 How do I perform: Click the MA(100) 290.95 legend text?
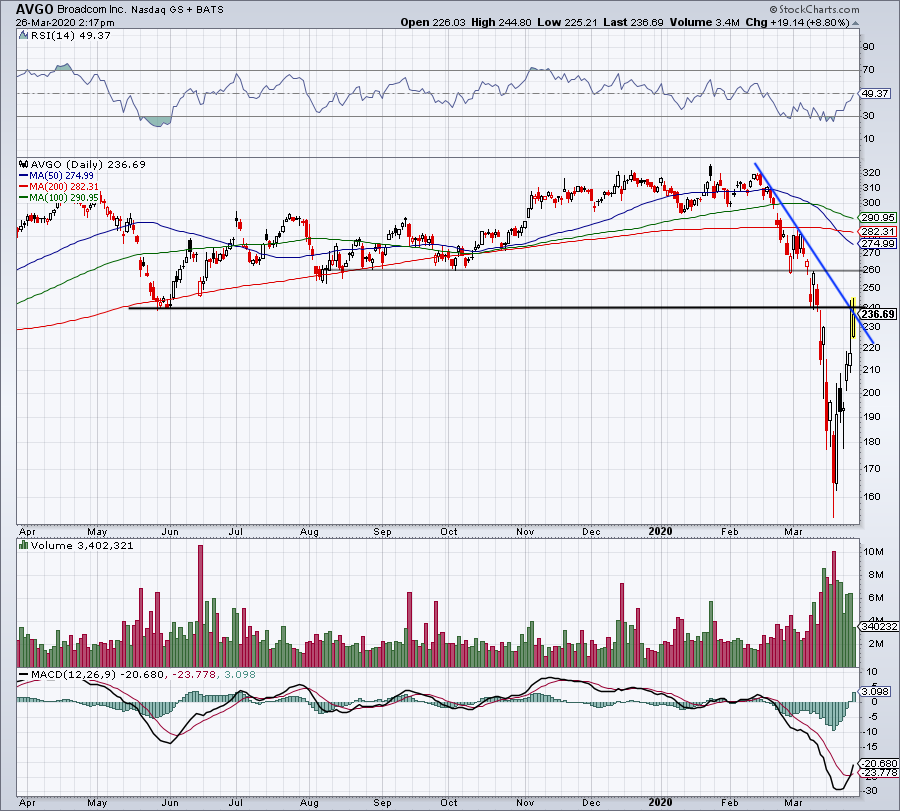(x=64, y=197)
